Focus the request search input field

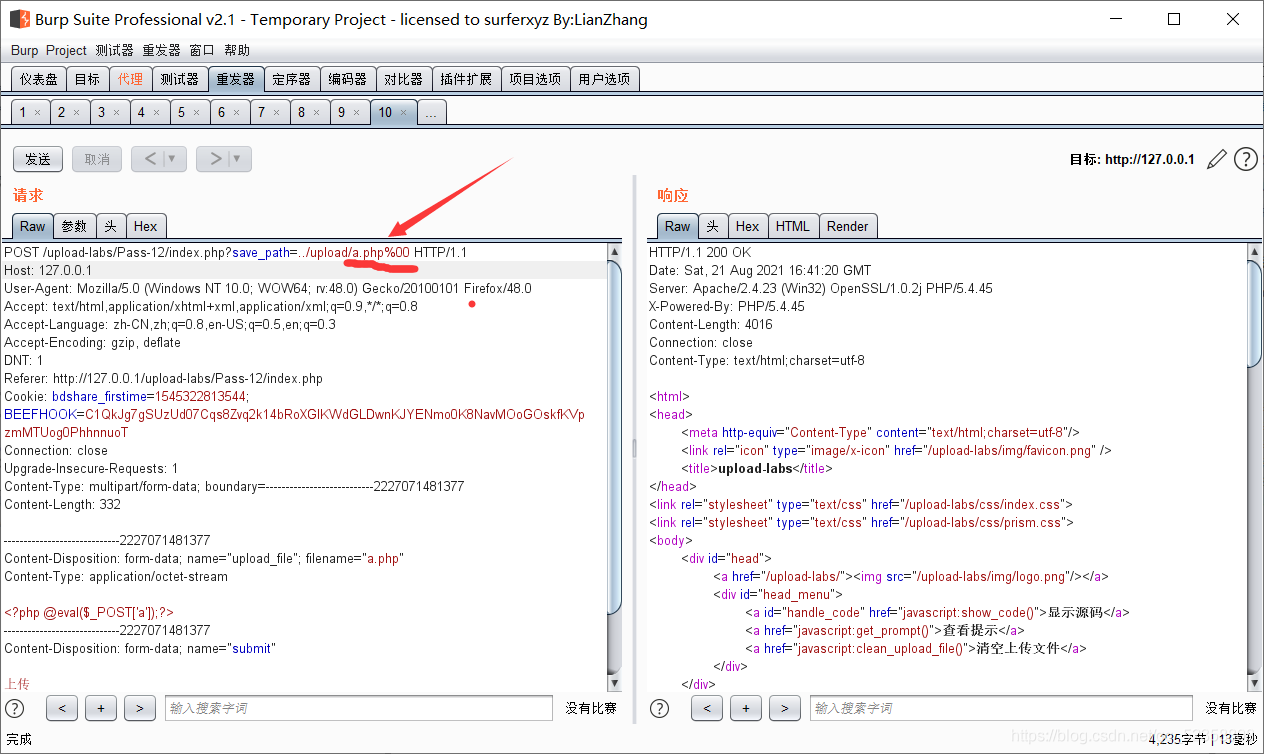point(358,708)
